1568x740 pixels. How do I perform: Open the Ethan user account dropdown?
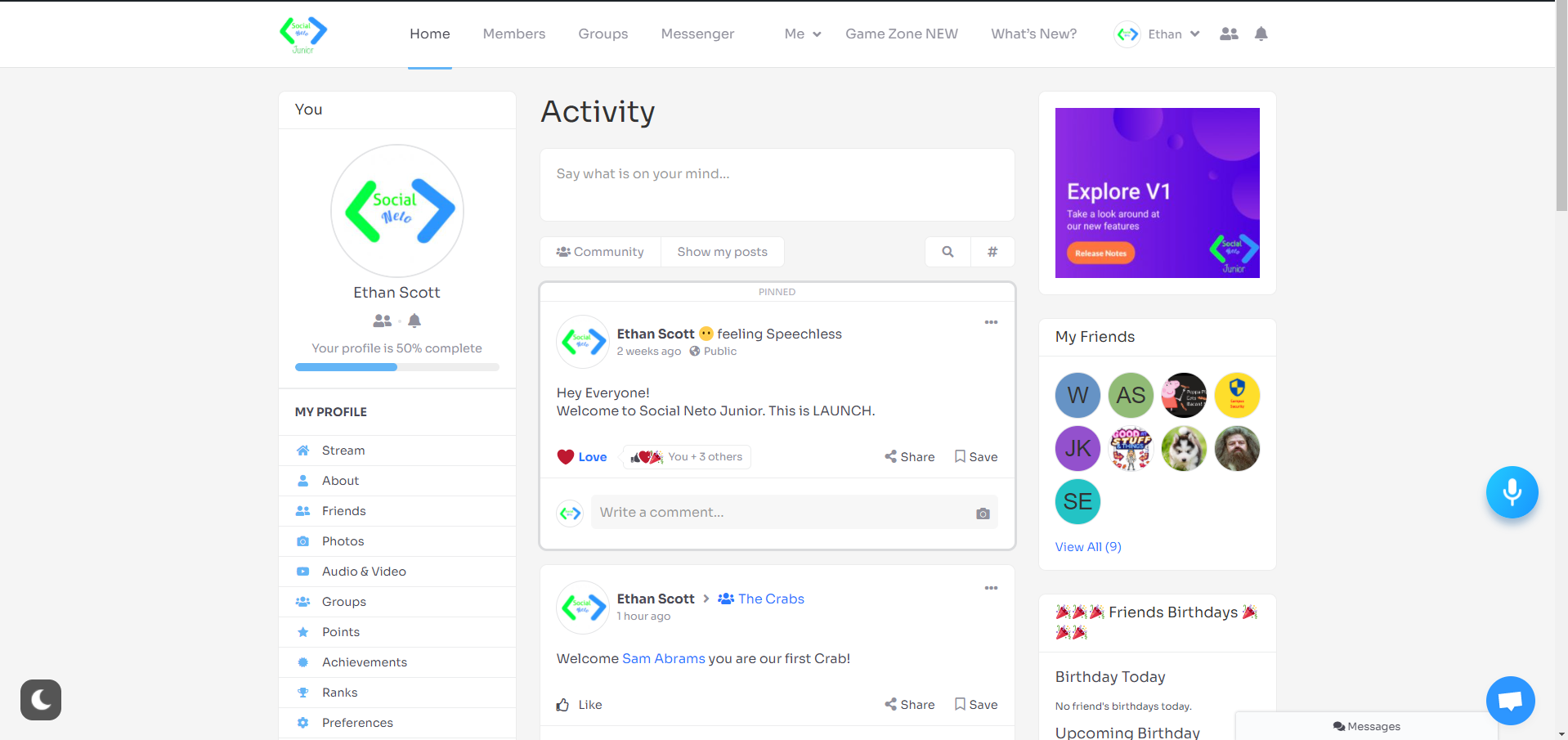[1157, 34]
